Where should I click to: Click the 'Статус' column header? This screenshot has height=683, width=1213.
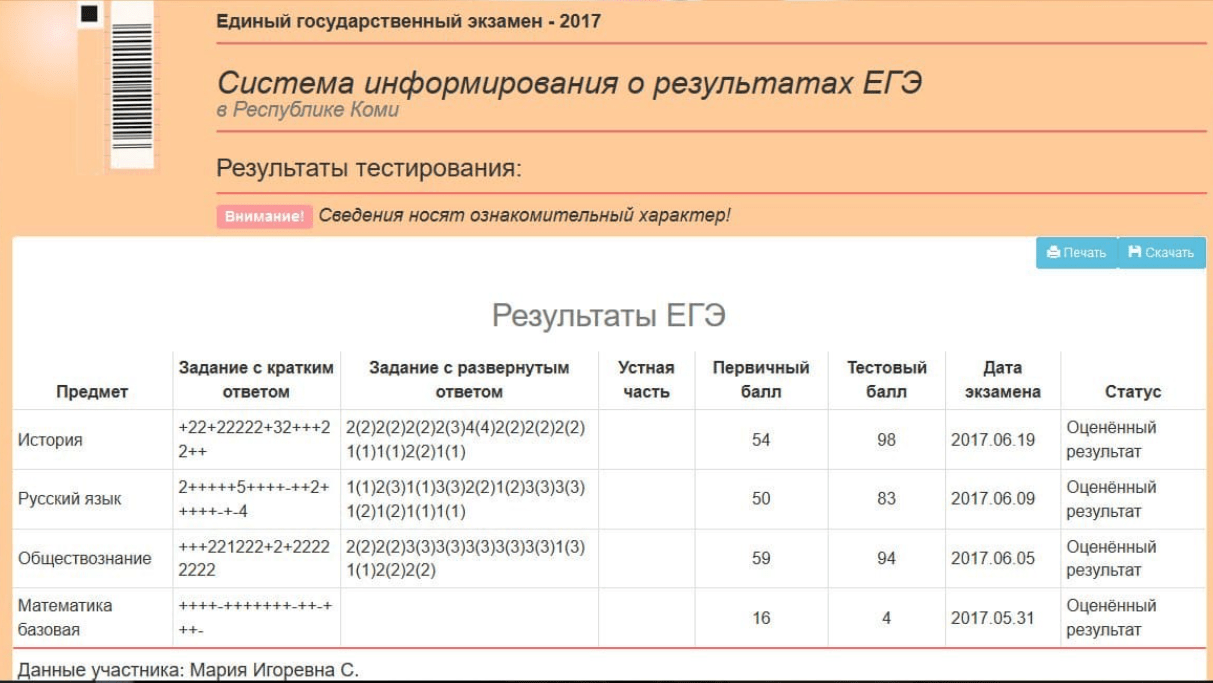(1133, 392)
